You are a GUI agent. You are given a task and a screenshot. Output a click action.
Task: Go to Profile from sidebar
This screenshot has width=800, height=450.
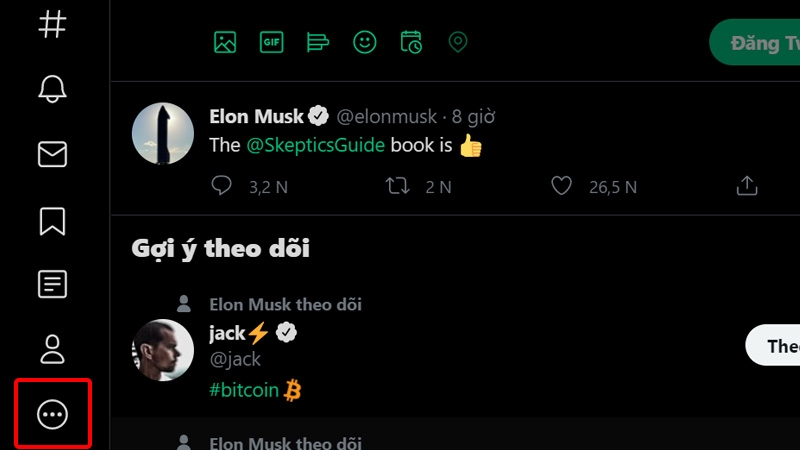(x=52, y=350)
